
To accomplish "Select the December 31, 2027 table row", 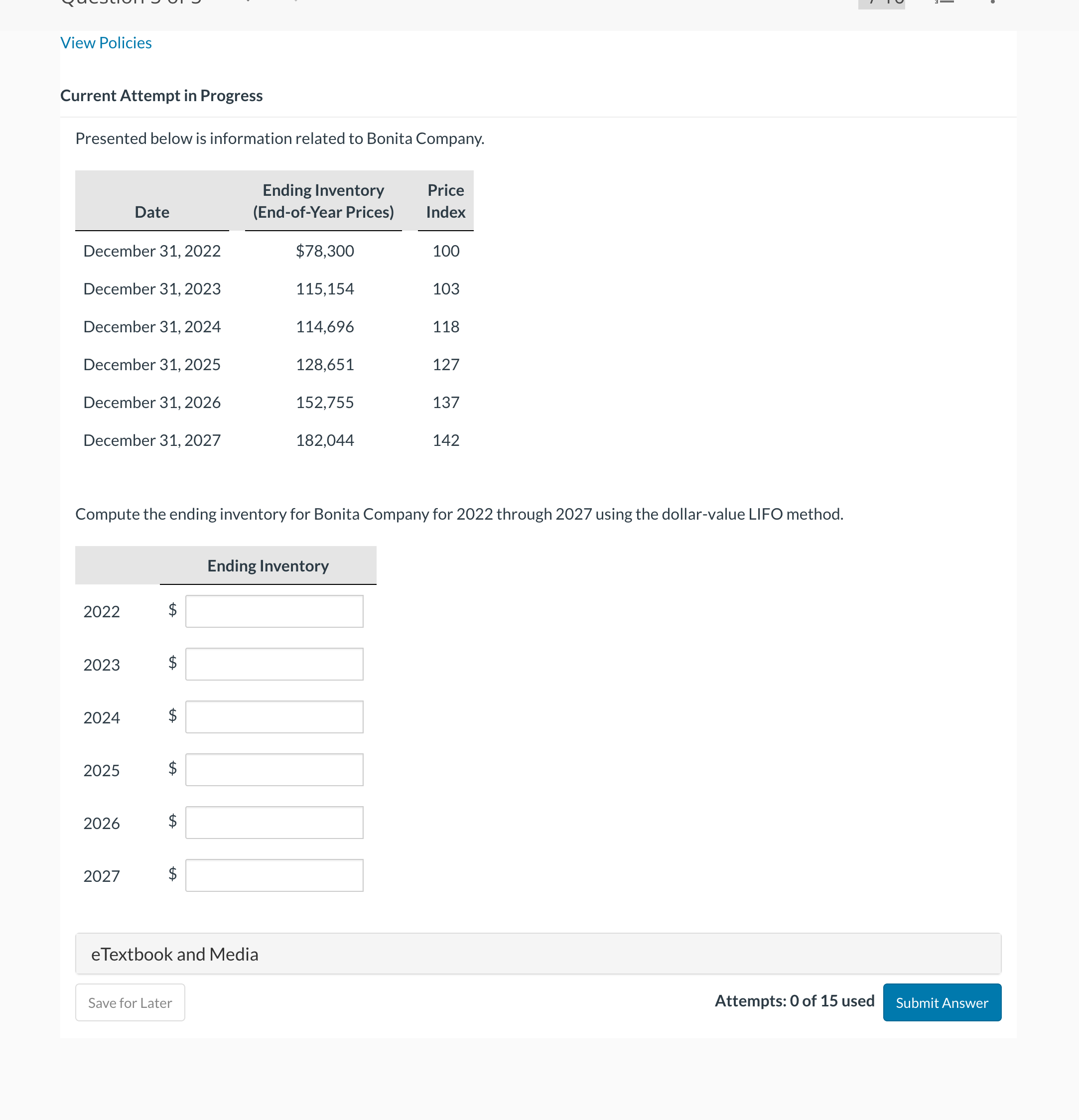I will (152, 439).
